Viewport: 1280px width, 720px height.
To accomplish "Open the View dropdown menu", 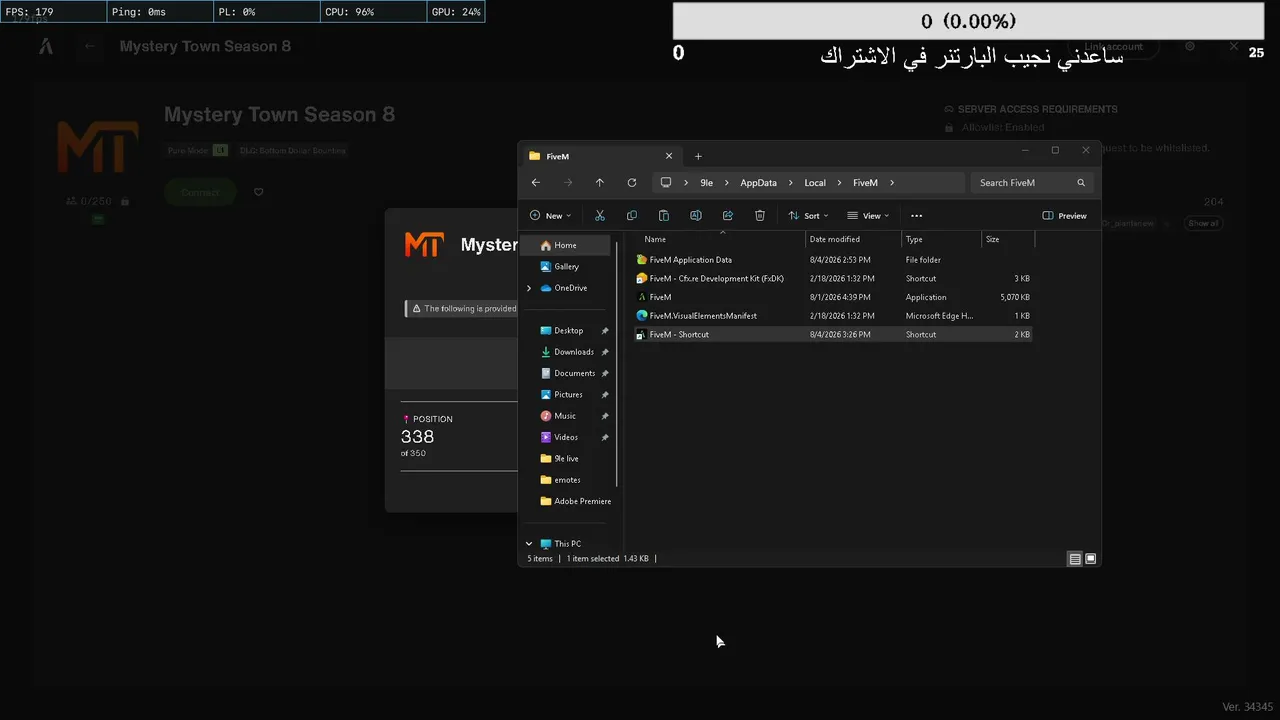I will pos(868,216).
